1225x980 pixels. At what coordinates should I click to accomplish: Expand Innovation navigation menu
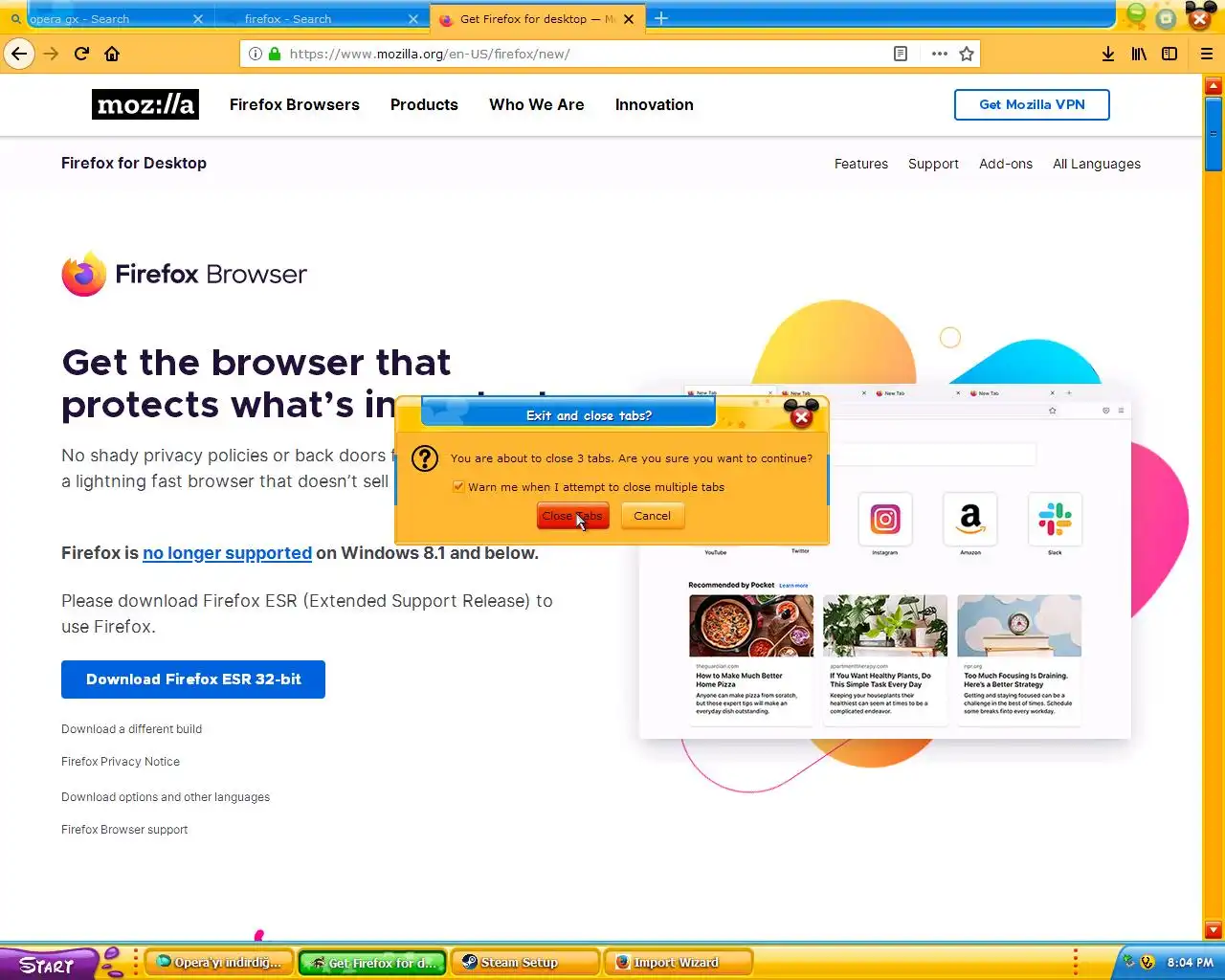click(x=655, y=105)
